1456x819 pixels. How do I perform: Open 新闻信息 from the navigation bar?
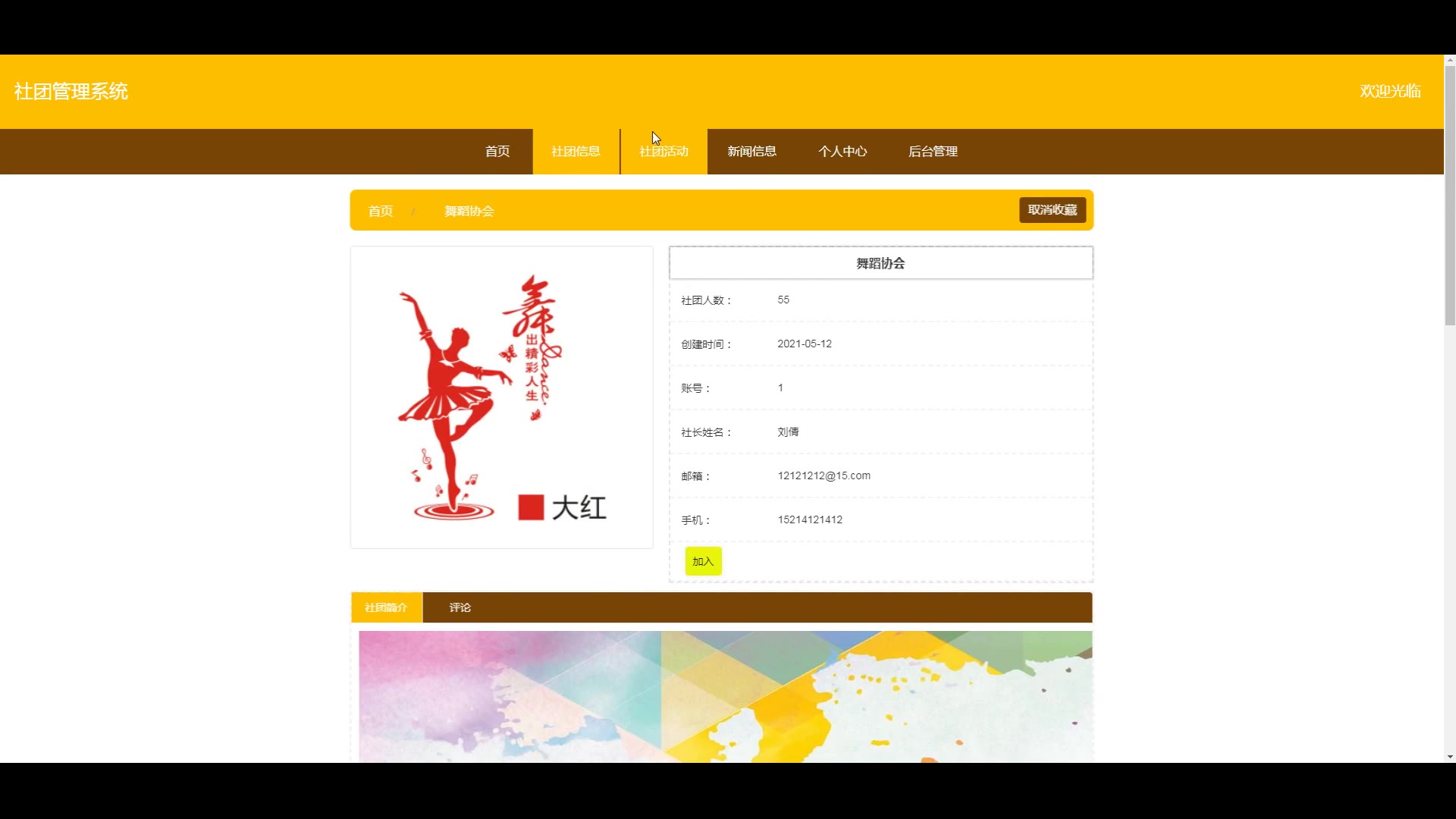pyautogui.click(x=752, y=152)
